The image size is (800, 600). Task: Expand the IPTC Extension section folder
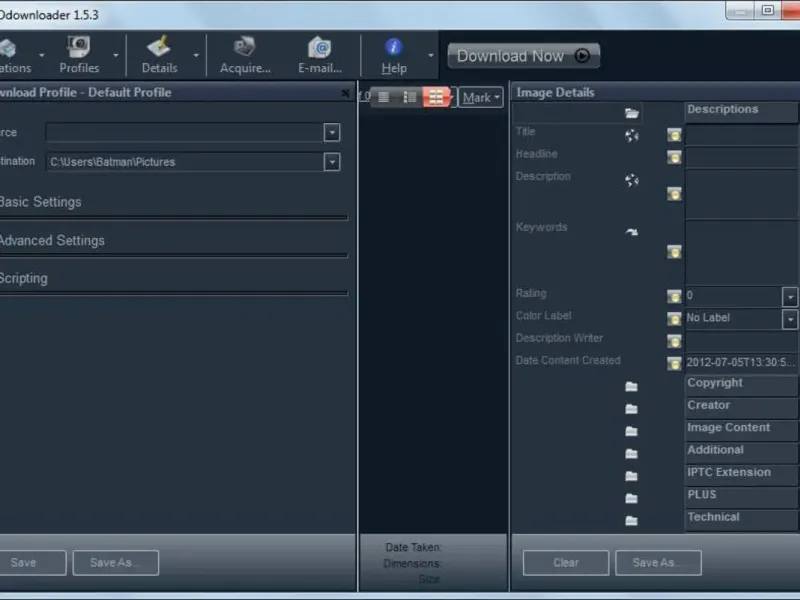632,476
